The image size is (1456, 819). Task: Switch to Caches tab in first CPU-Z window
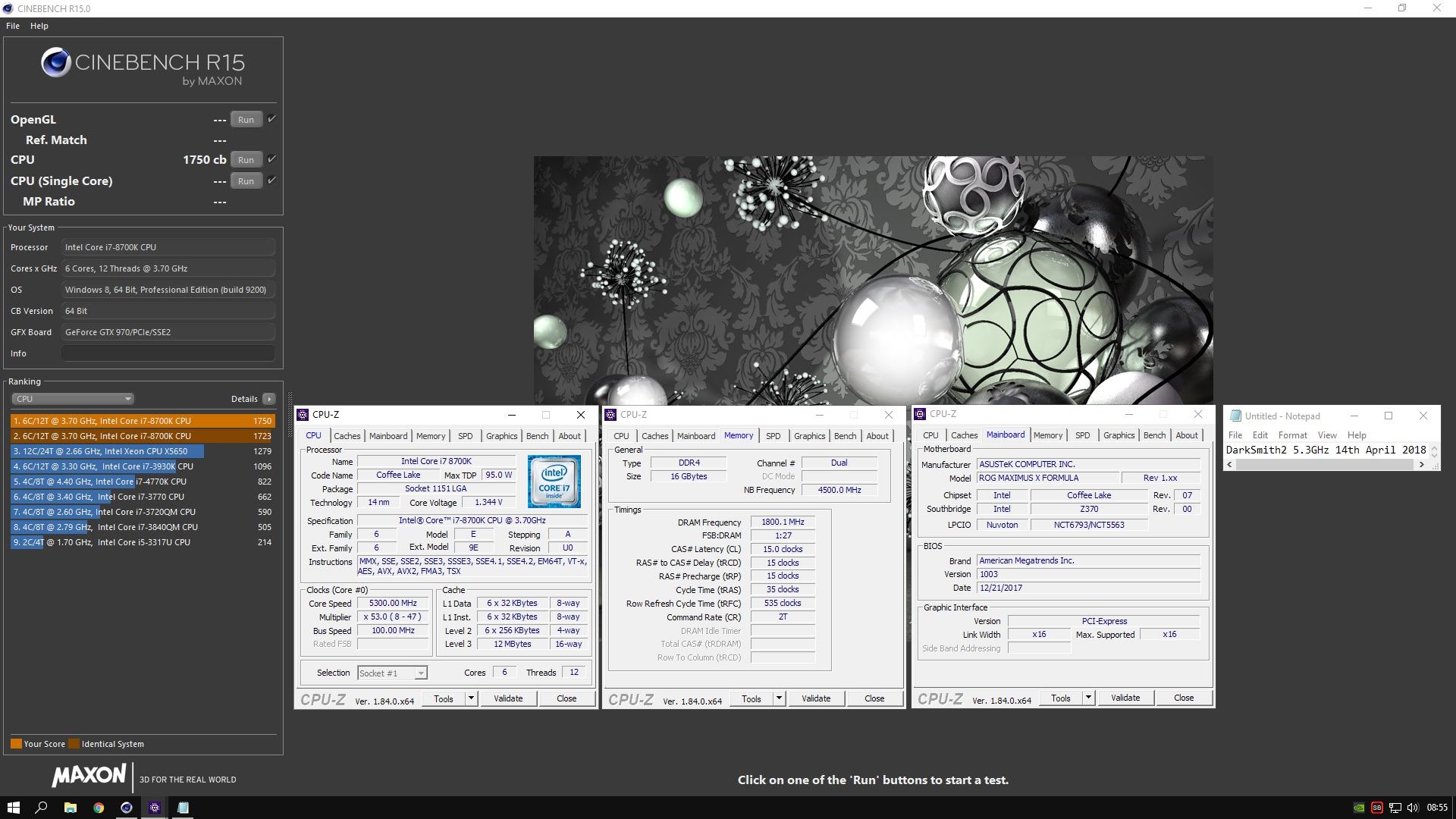pyautogui.click(x=347, y=436)
